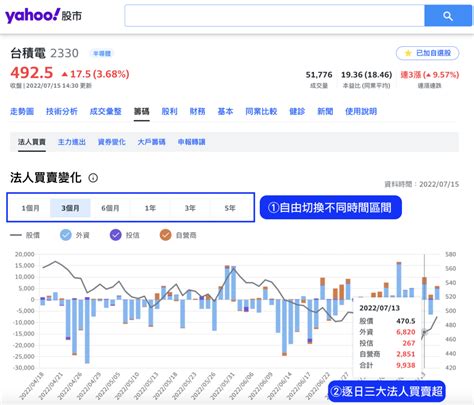The image size is (474, 405).
Task: Switch to the 申報轉讓 sub-tab
Action: 192,142
